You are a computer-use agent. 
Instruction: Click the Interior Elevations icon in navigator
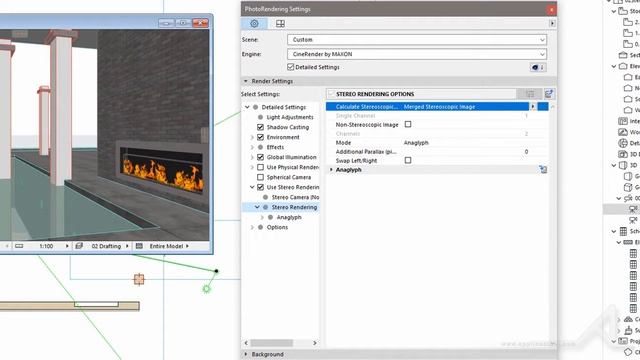click(x=623, y=121)
